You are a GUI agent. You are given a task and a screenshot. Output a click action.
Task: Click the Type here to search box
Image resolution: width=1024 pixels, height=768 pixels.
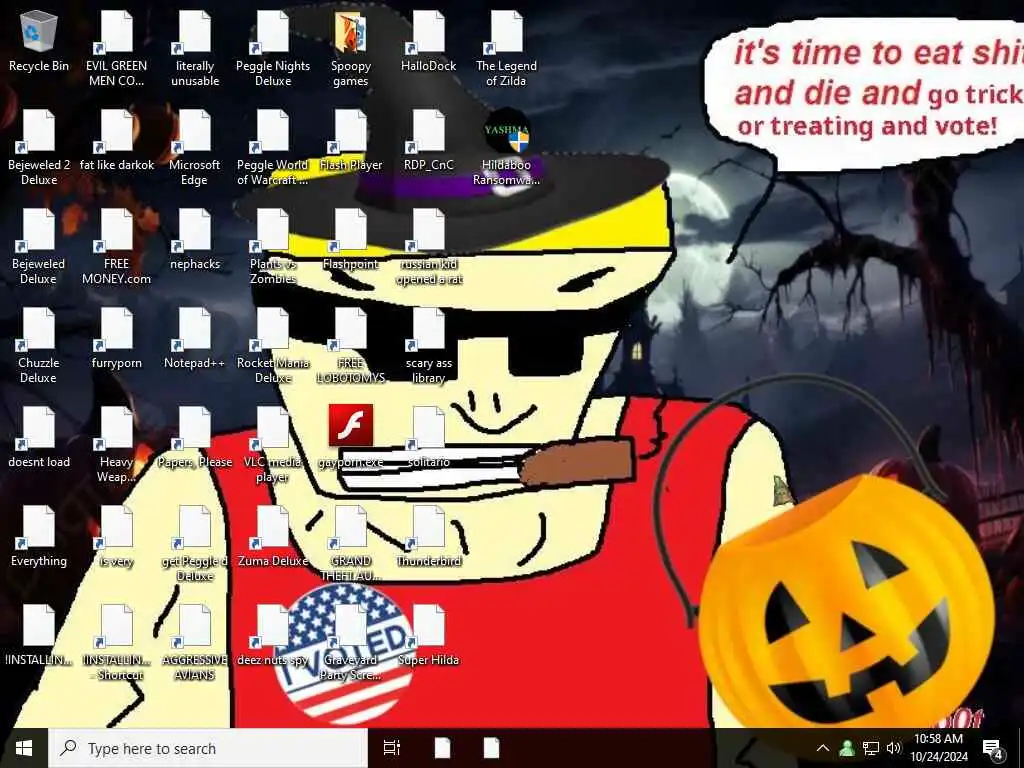[208, 748]
